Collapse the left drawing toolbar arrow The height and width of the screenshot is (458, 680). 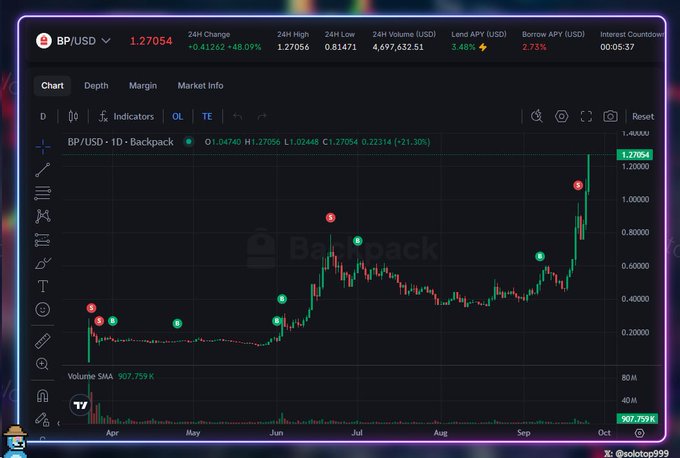click(x=59, y=424)
